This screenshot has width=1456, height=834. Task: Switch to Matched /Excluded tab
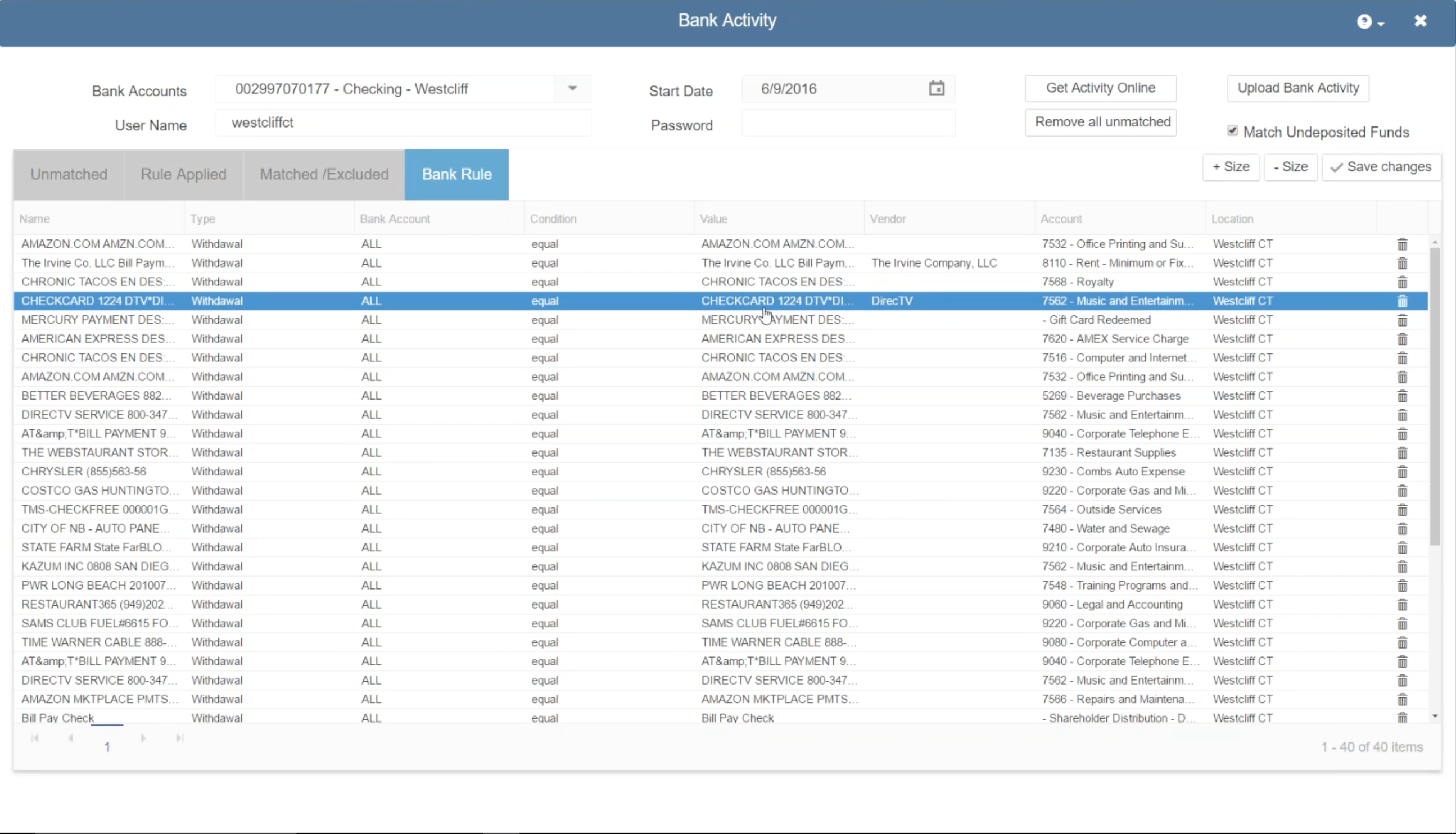(x=324, y=174)
